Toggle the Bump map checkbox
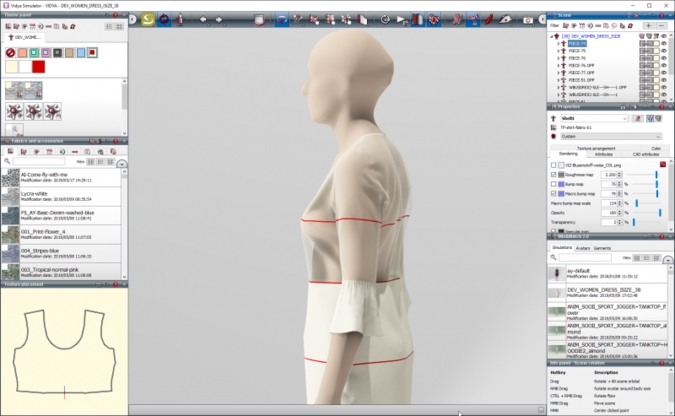The width and height of the screenshot is (675, 416). click(555, 184)
